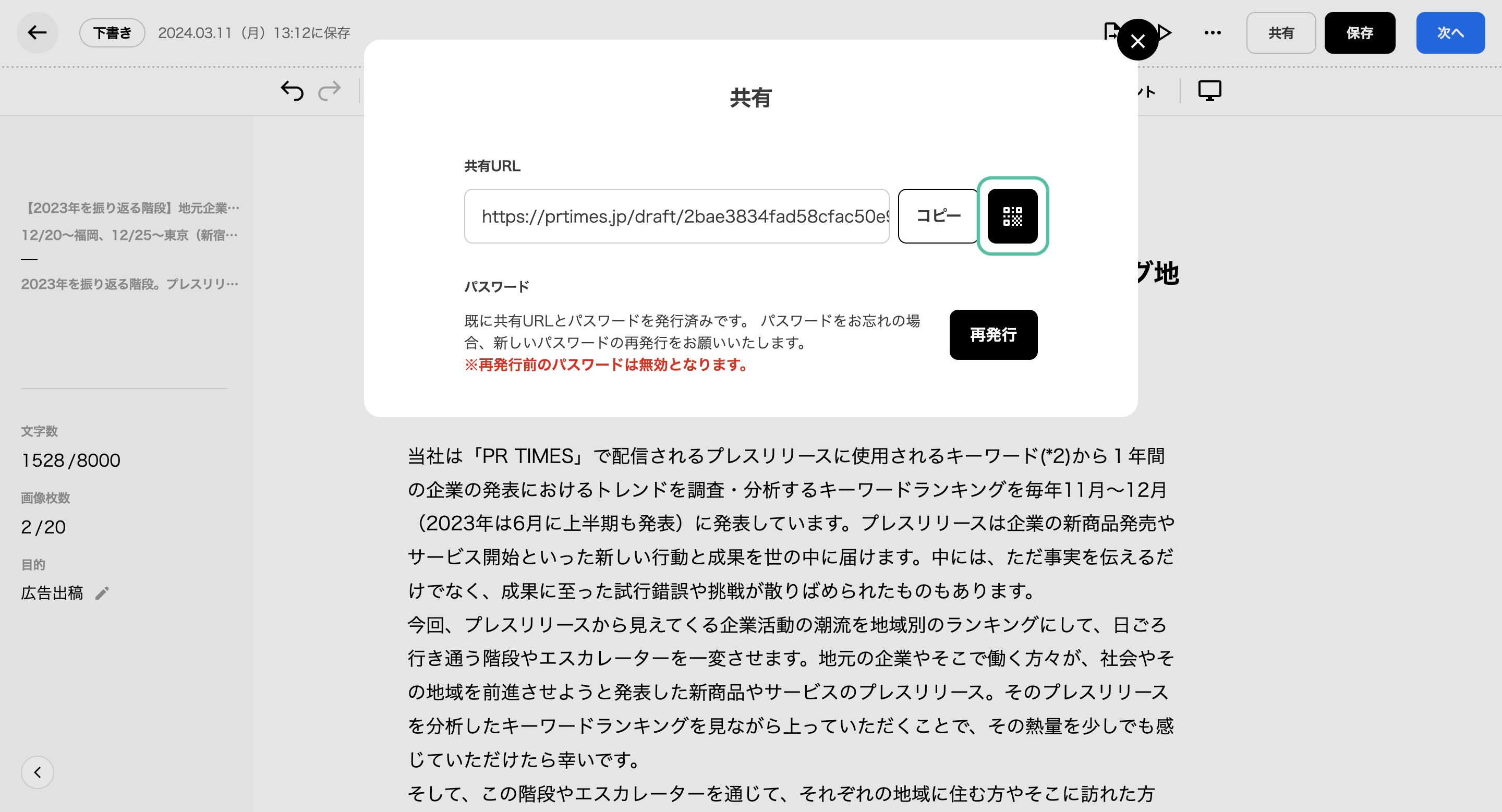Click the redo arrow icon
Viewport: 1502px width, 812px height.
point(330,90)
